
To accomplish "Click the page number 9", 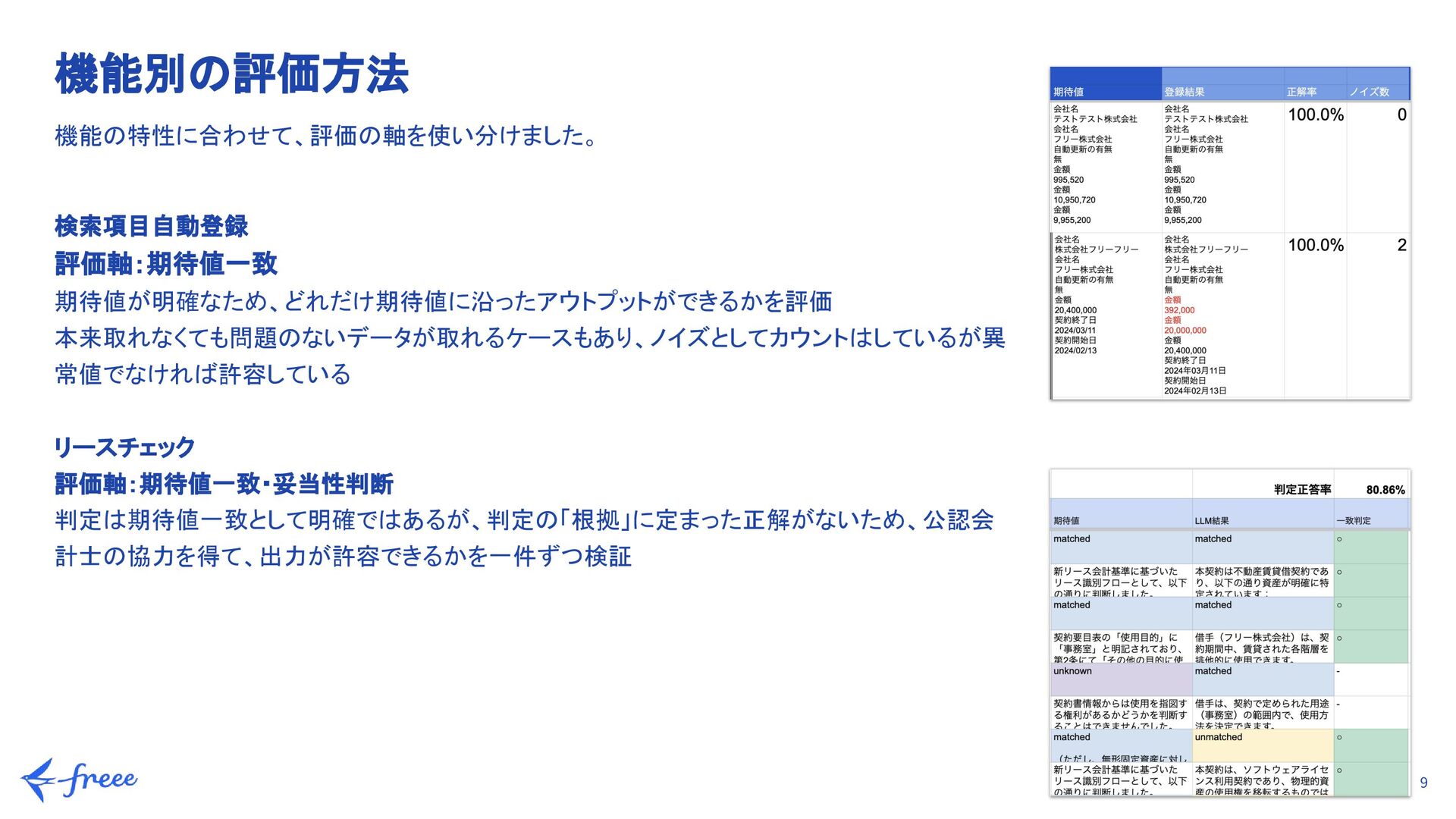I will click(1423, 783).
